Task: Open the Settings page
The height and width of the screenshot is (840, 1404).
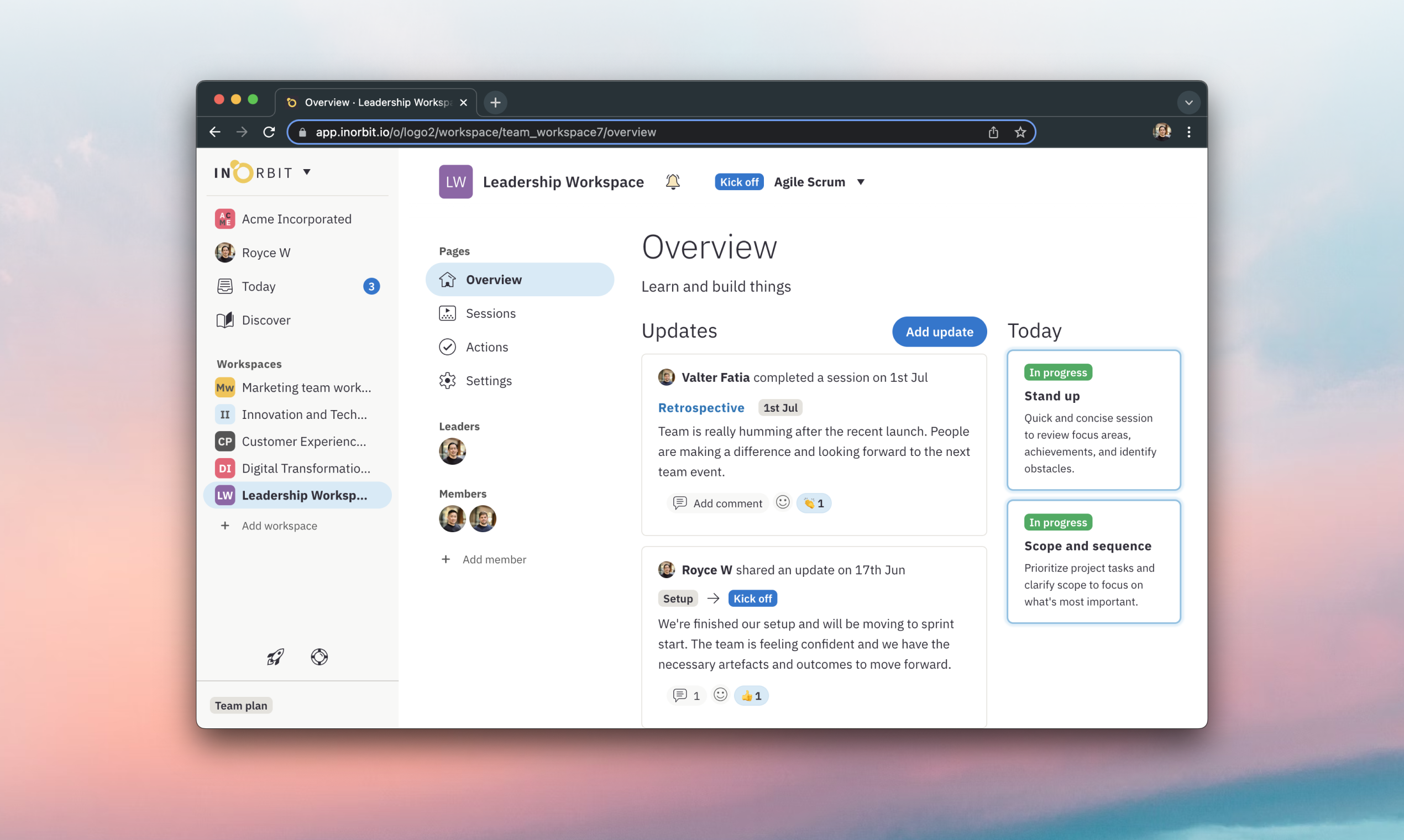Action: [x=475, y=381]
